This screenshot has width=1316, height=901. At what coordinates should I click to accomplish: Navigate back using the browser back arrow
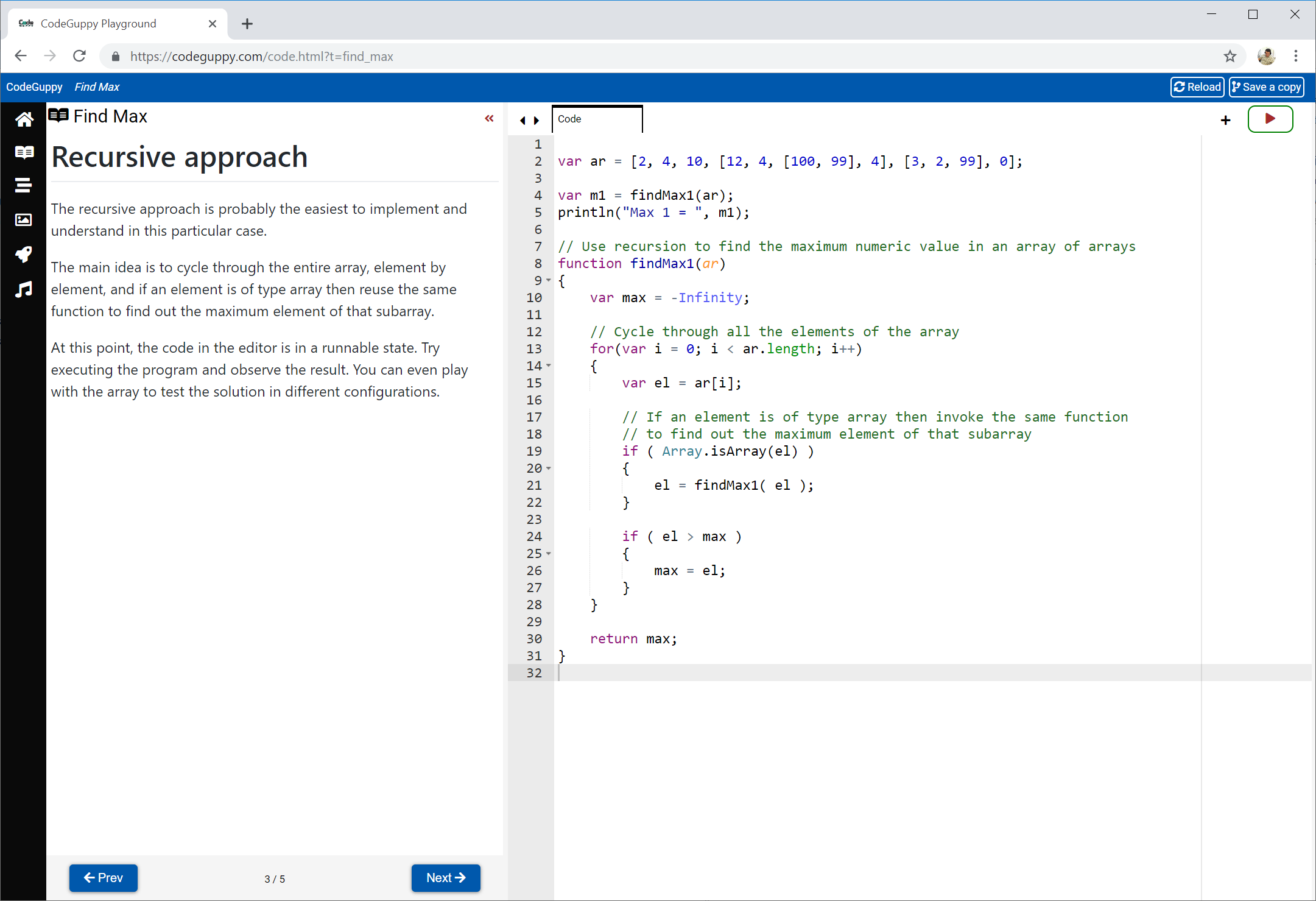[21, 55]
